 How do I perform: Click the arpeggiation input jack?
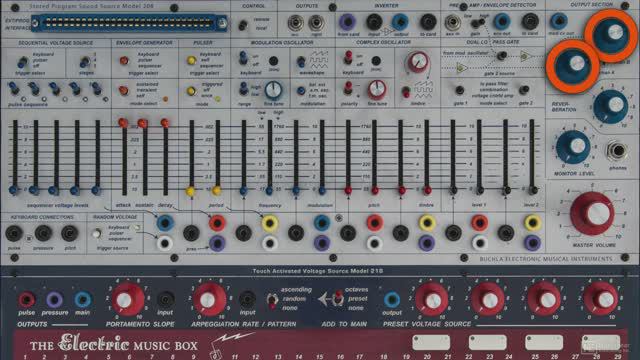pyautogui.click(x=247, y=300)
